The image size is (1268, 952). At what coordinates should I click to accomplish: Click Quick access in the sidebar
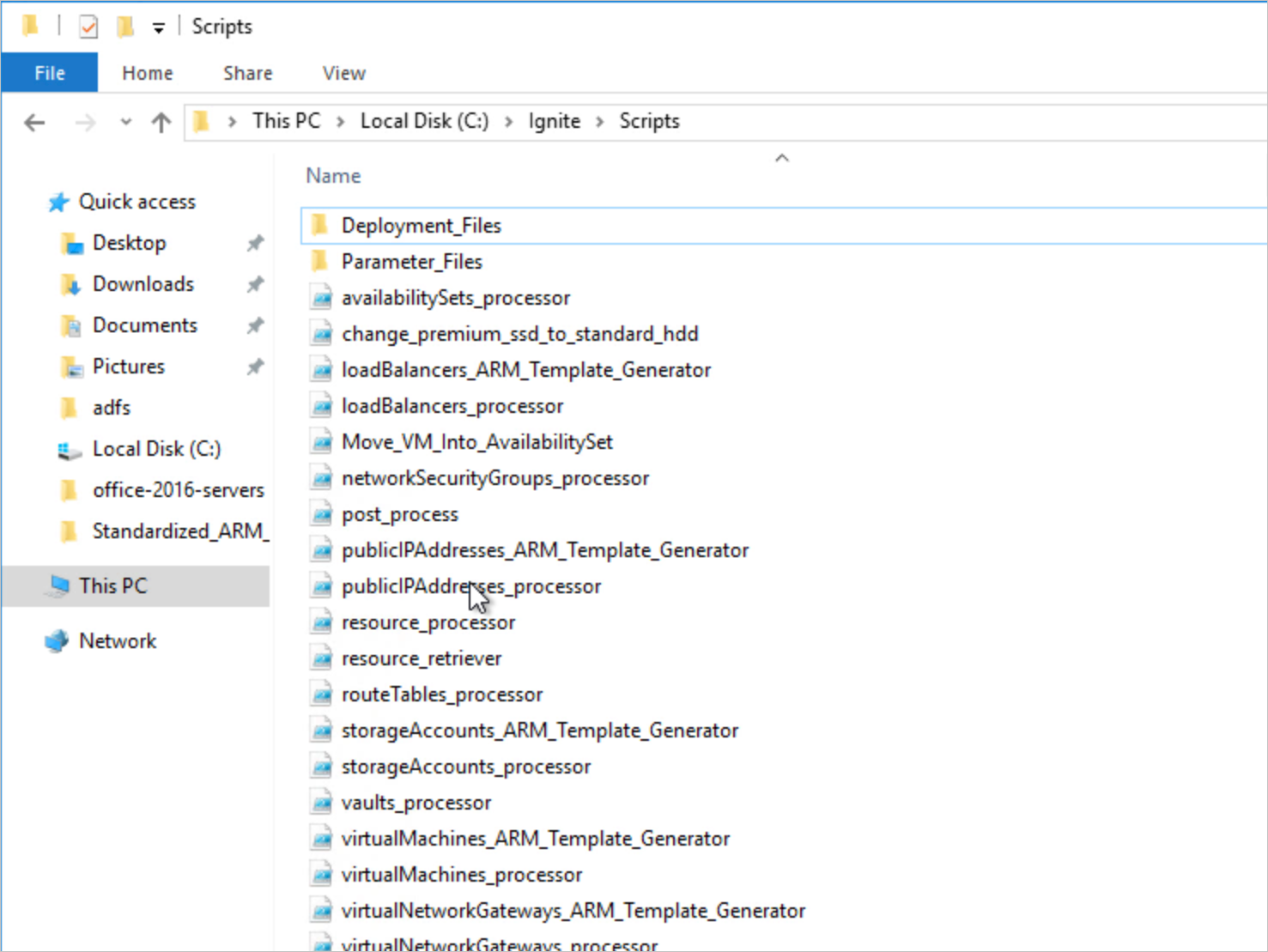(137, 202)
